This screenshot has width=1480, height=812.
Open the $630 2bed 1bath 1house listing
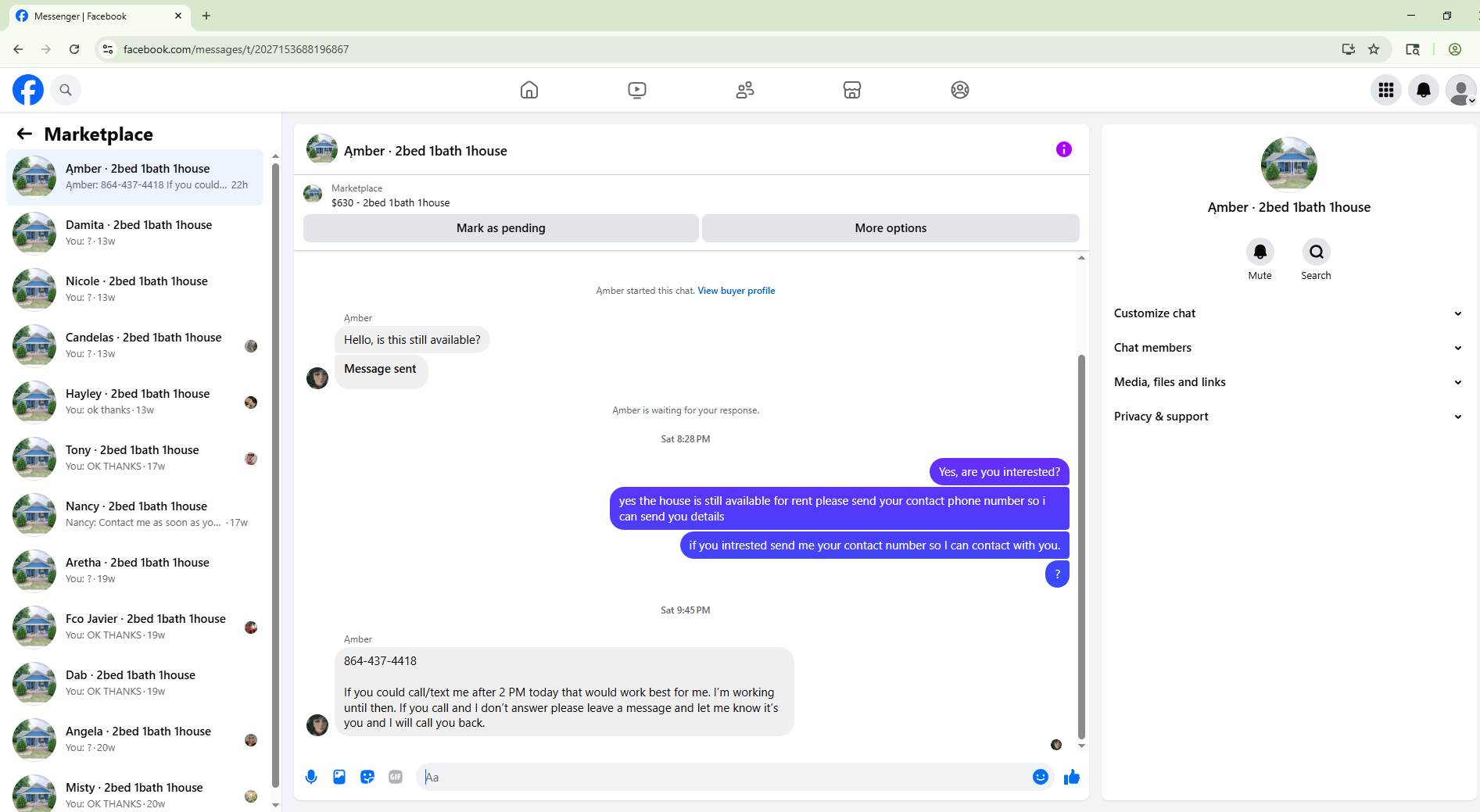coord(390,203)
